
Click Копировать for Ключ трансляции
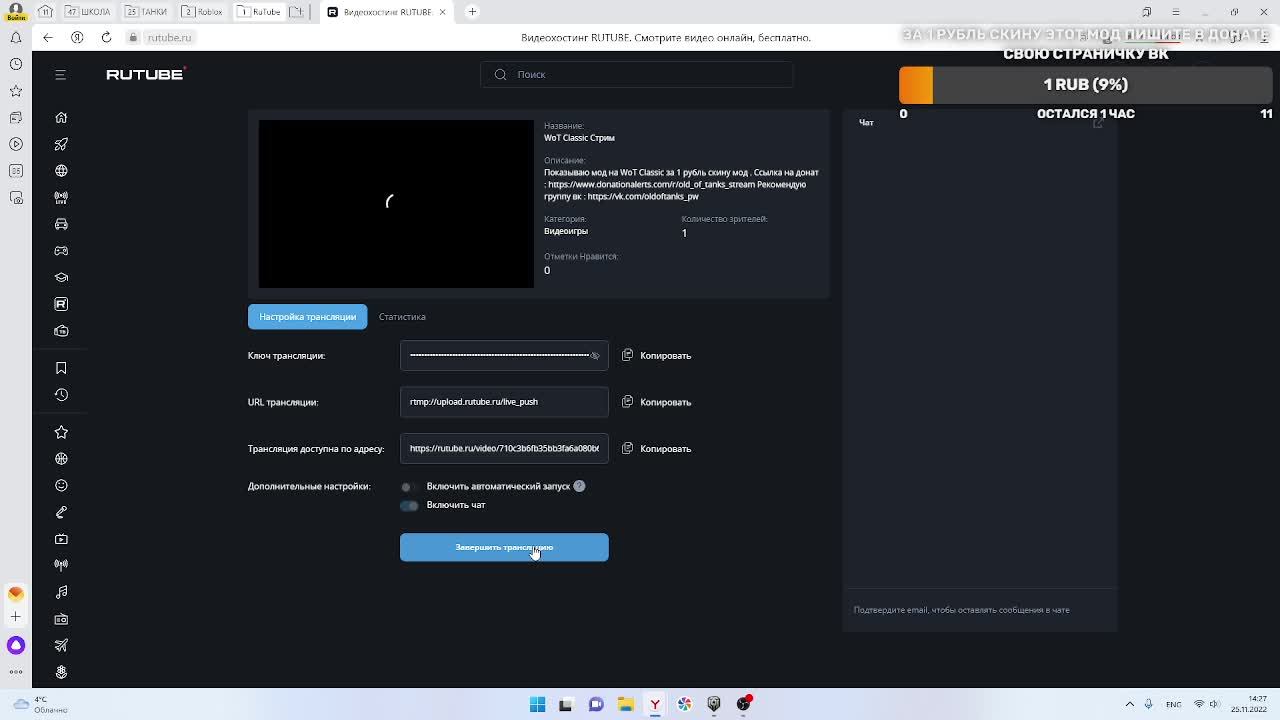[x=665, y=356]
